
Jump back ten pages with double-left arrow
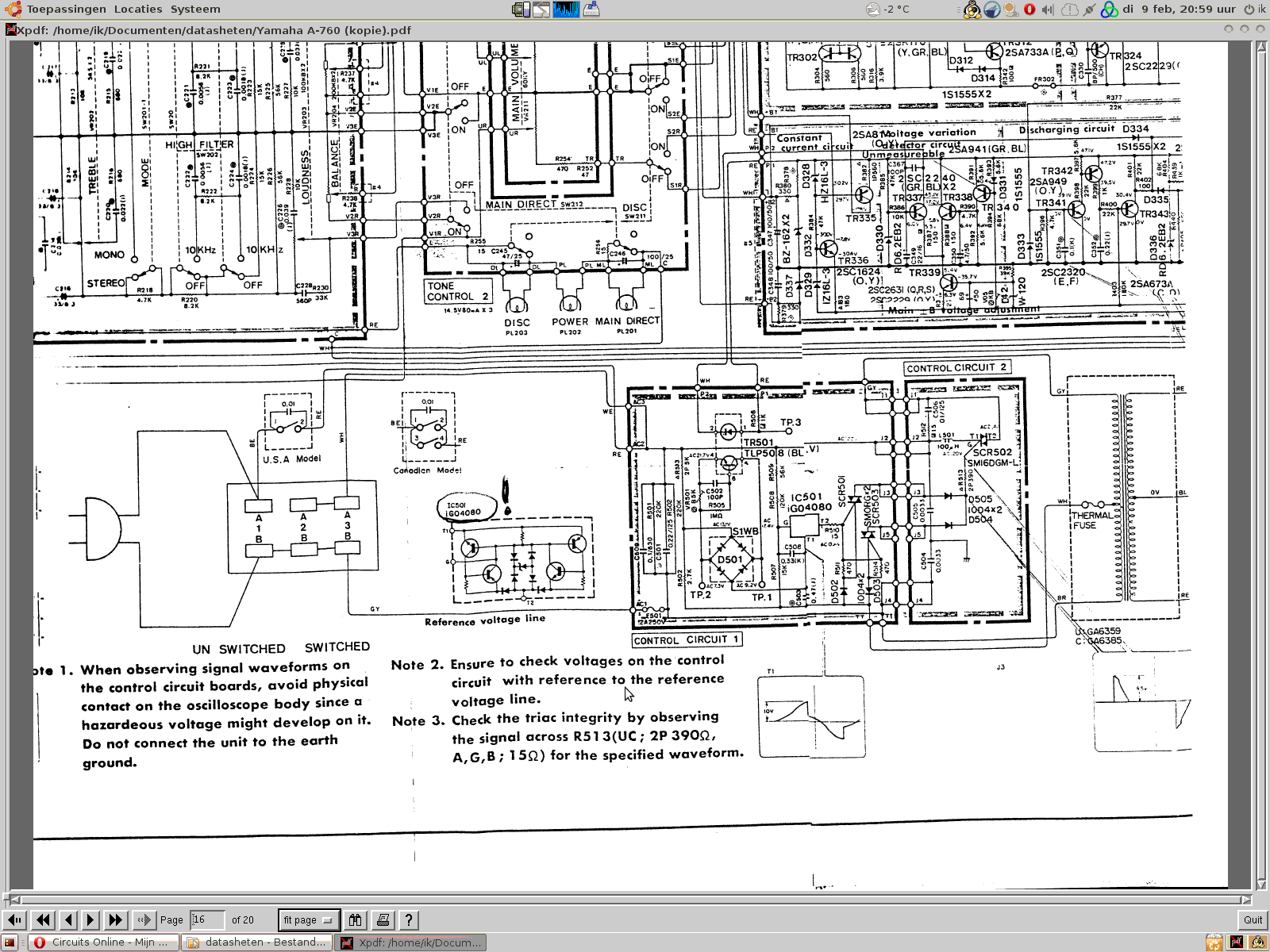[x=43, y=919]
